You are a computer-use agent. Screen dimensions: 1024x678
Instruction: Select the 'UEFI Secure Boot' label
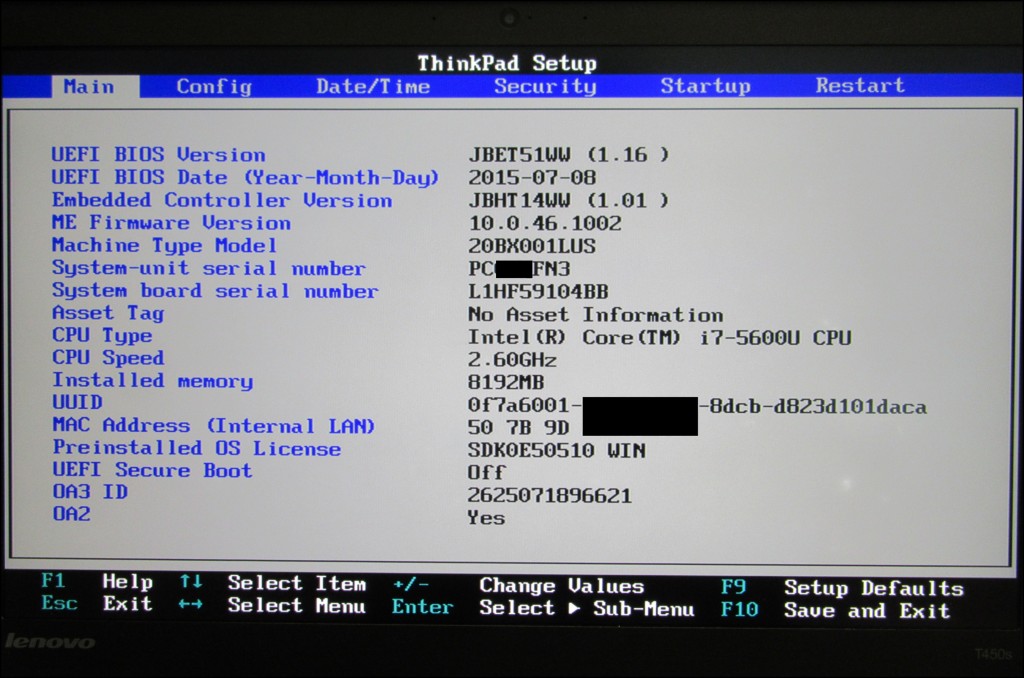tap(152, 470)
